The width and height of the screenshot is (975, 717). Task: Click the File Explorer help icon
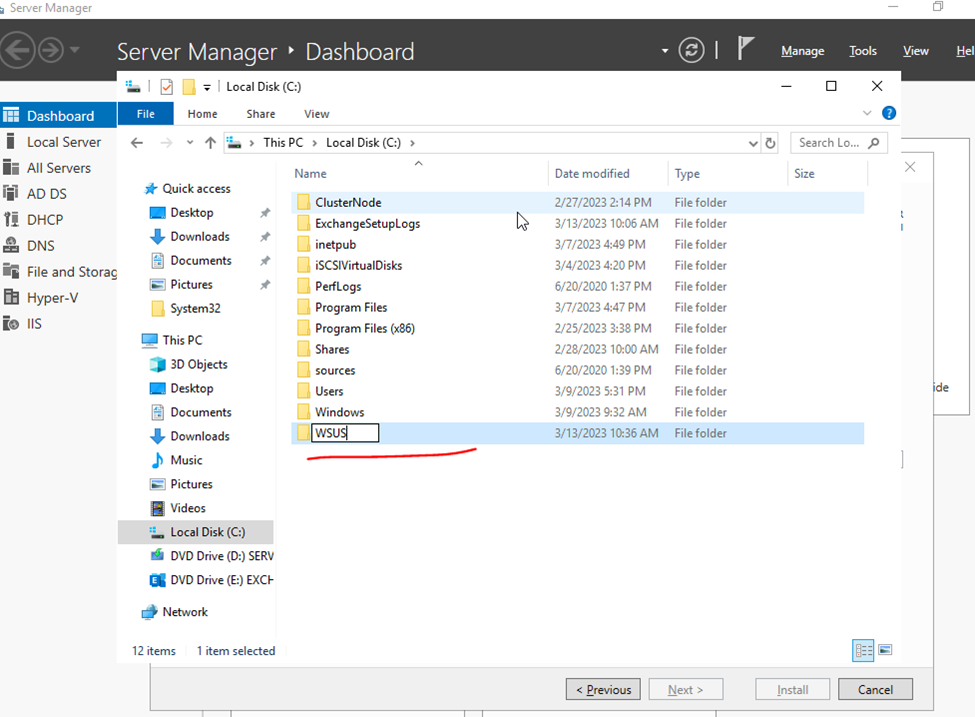(x=888, y=114)
